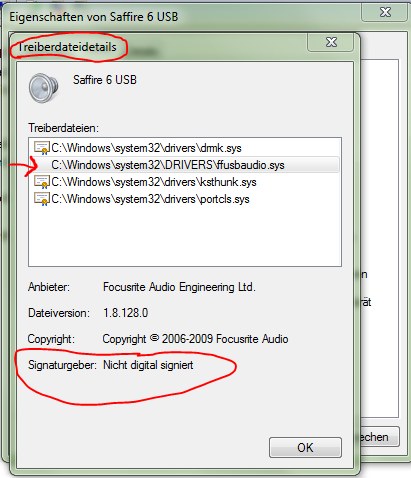
Task: Click the certificate icon beside portcls.sys
Action: 42,199
